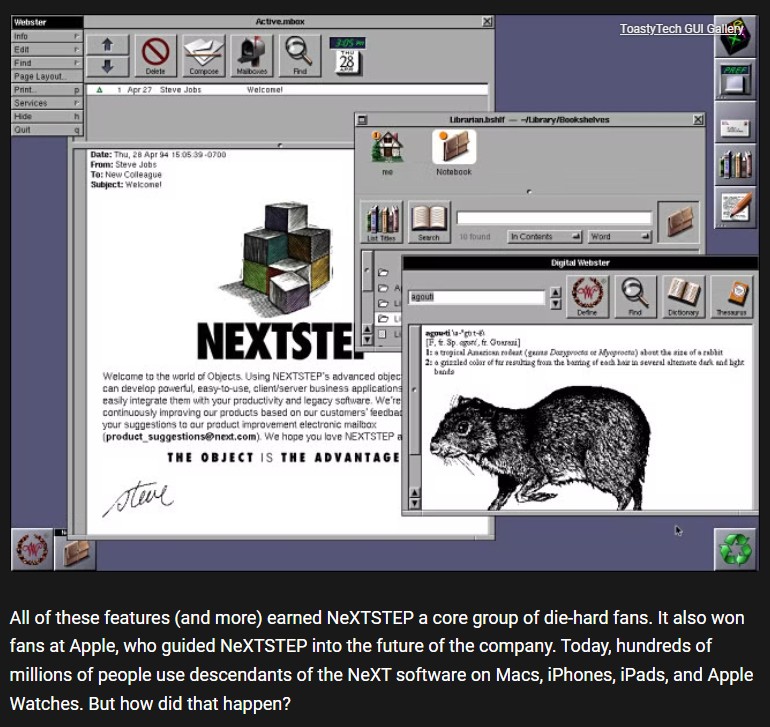Open the PREF preferences dock icon
Screen dimensions: 770x727
[x=735, y=80]
